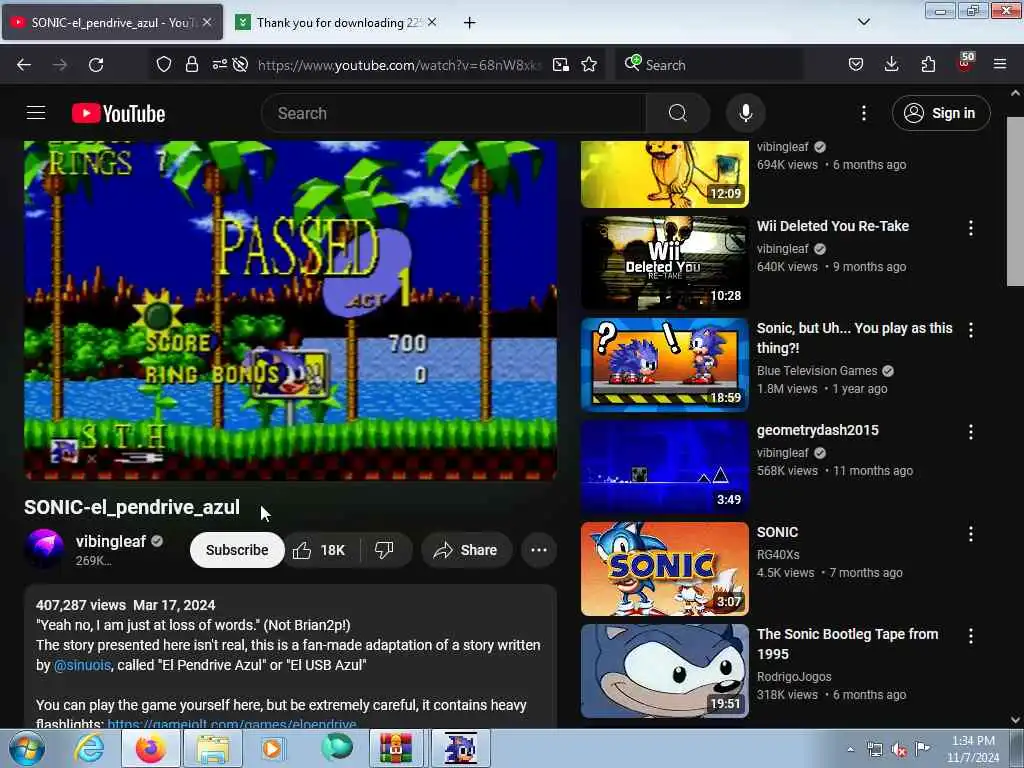Open Wii Deleted You Re-Take thumbnail

pos(665,263)
